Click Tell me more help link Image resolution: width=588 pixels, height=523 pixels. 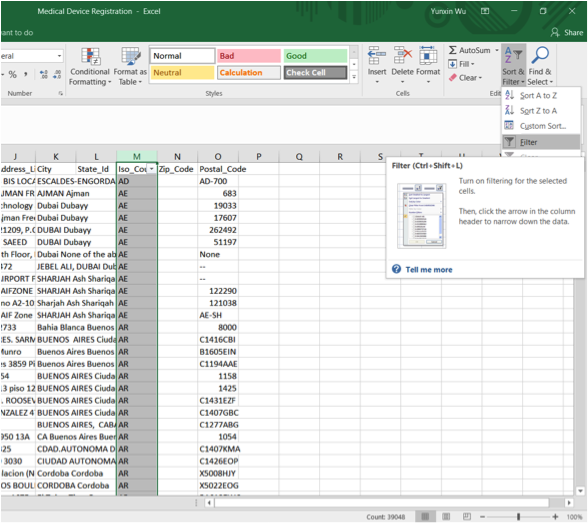[429, 270]
